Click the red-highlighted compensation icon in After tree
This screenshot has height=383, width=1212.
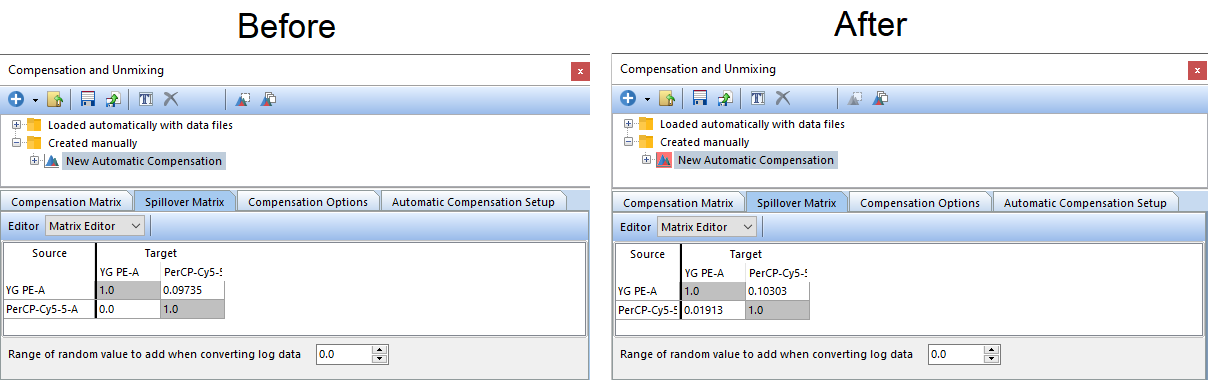664,160
